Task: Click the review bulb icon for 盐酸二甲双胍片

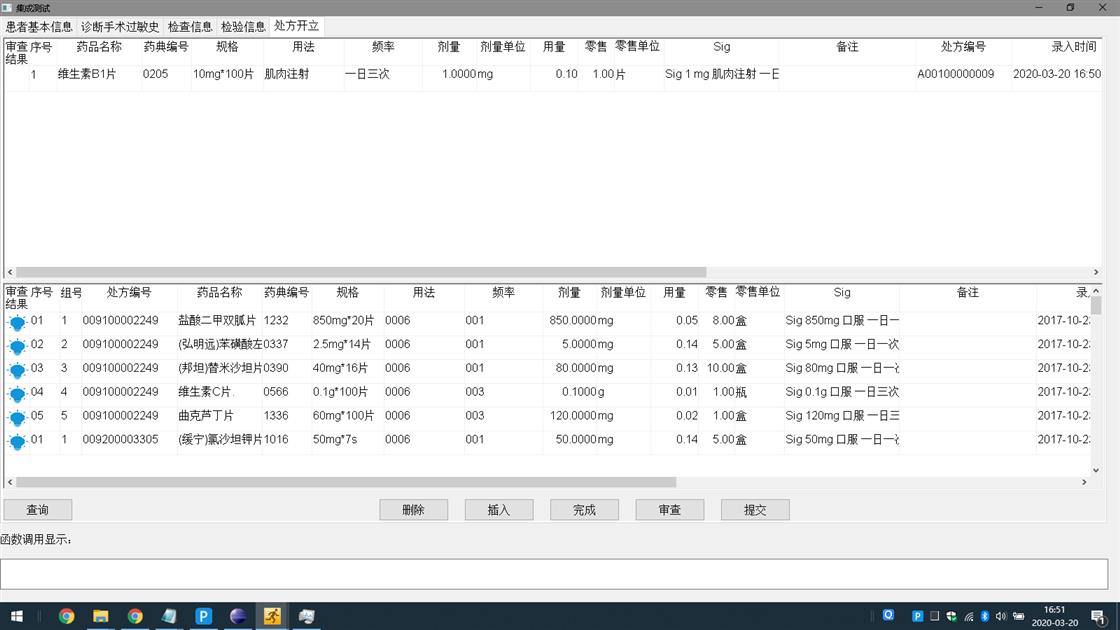Action: 17,322
